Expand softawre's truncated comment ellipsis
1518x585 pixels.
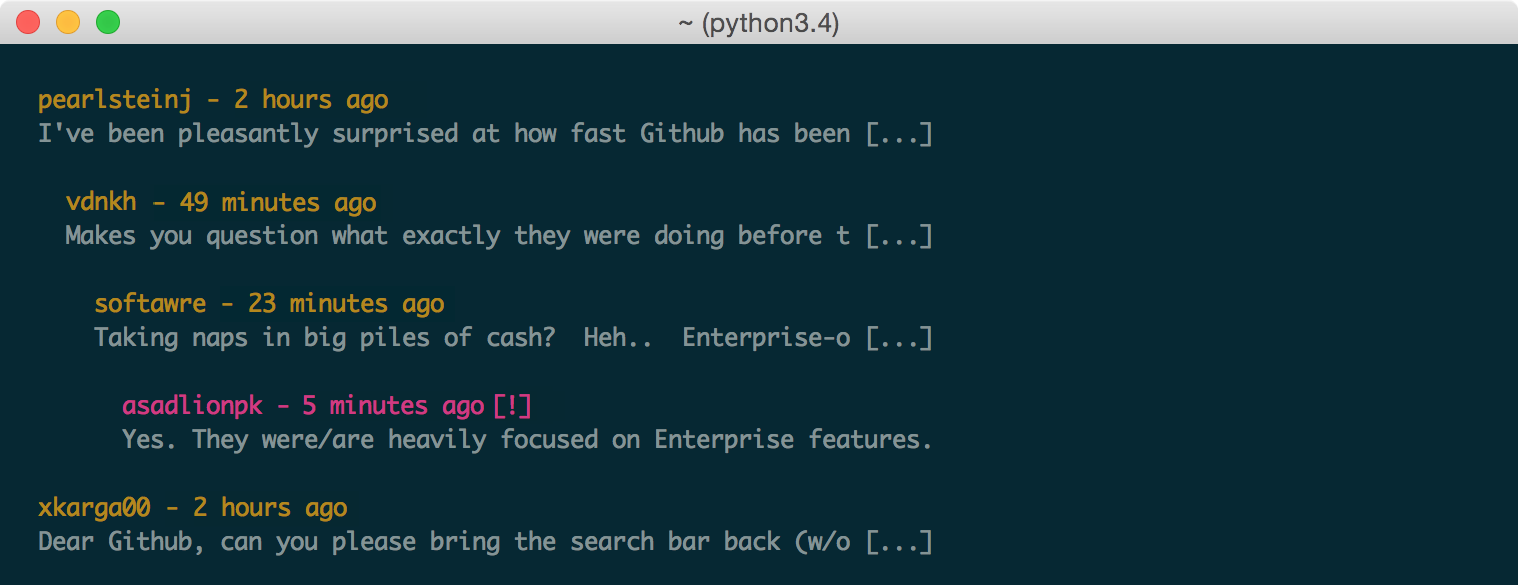click(899, 338)
